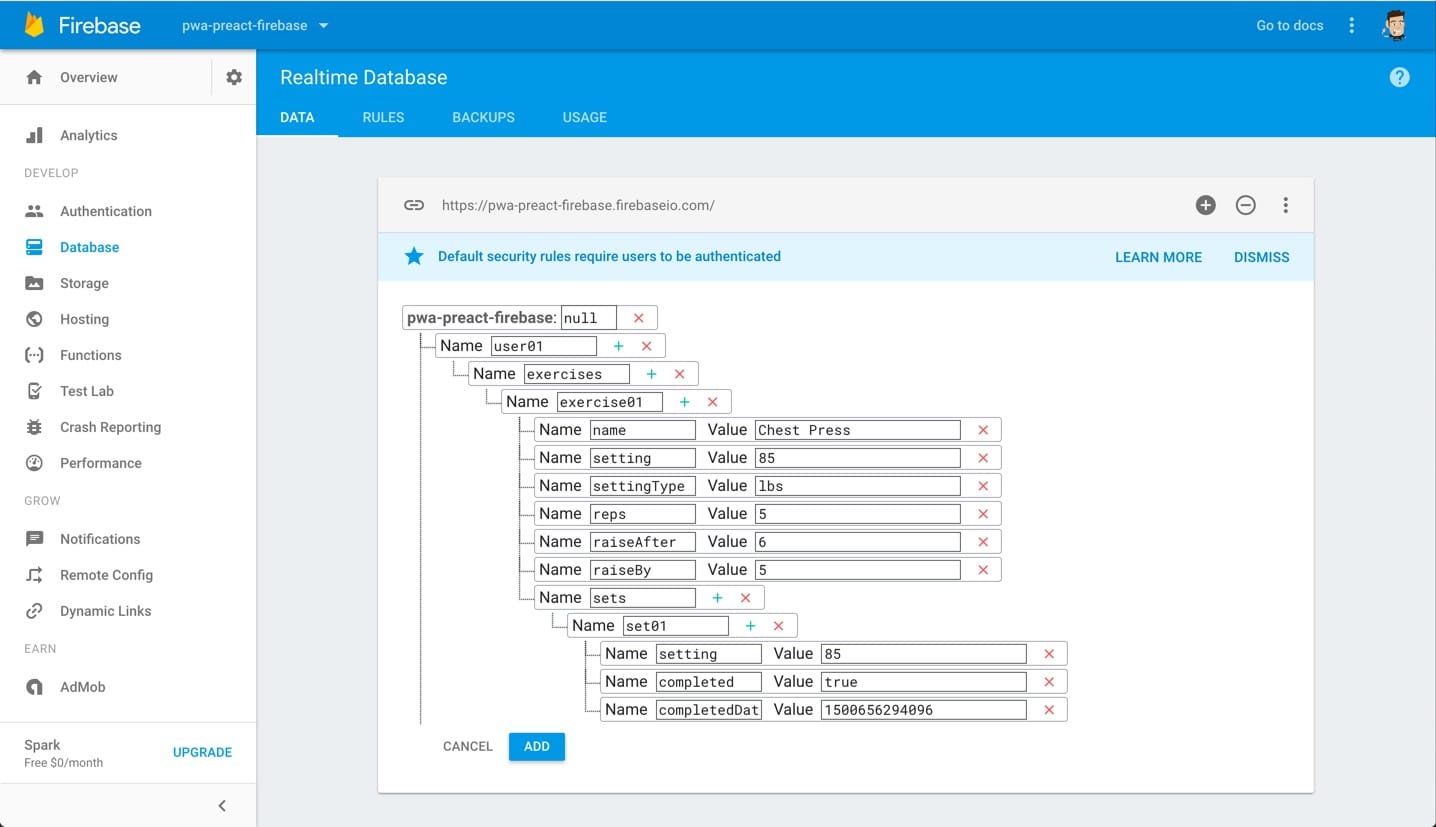Delete the root pwa-preact-firebase null value
Viewport: 1436px width, 827px height.
coord(638,318)
